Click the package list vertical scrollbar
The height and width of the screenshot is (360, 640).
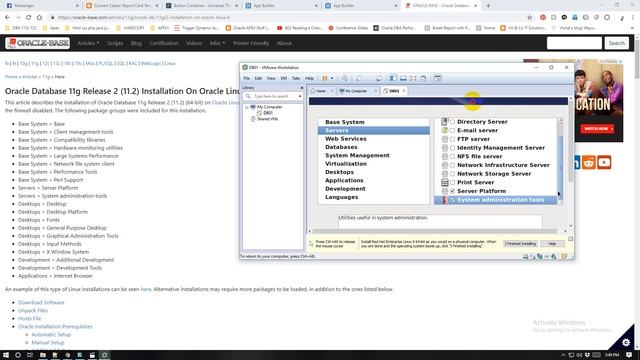tap(560, 161)
